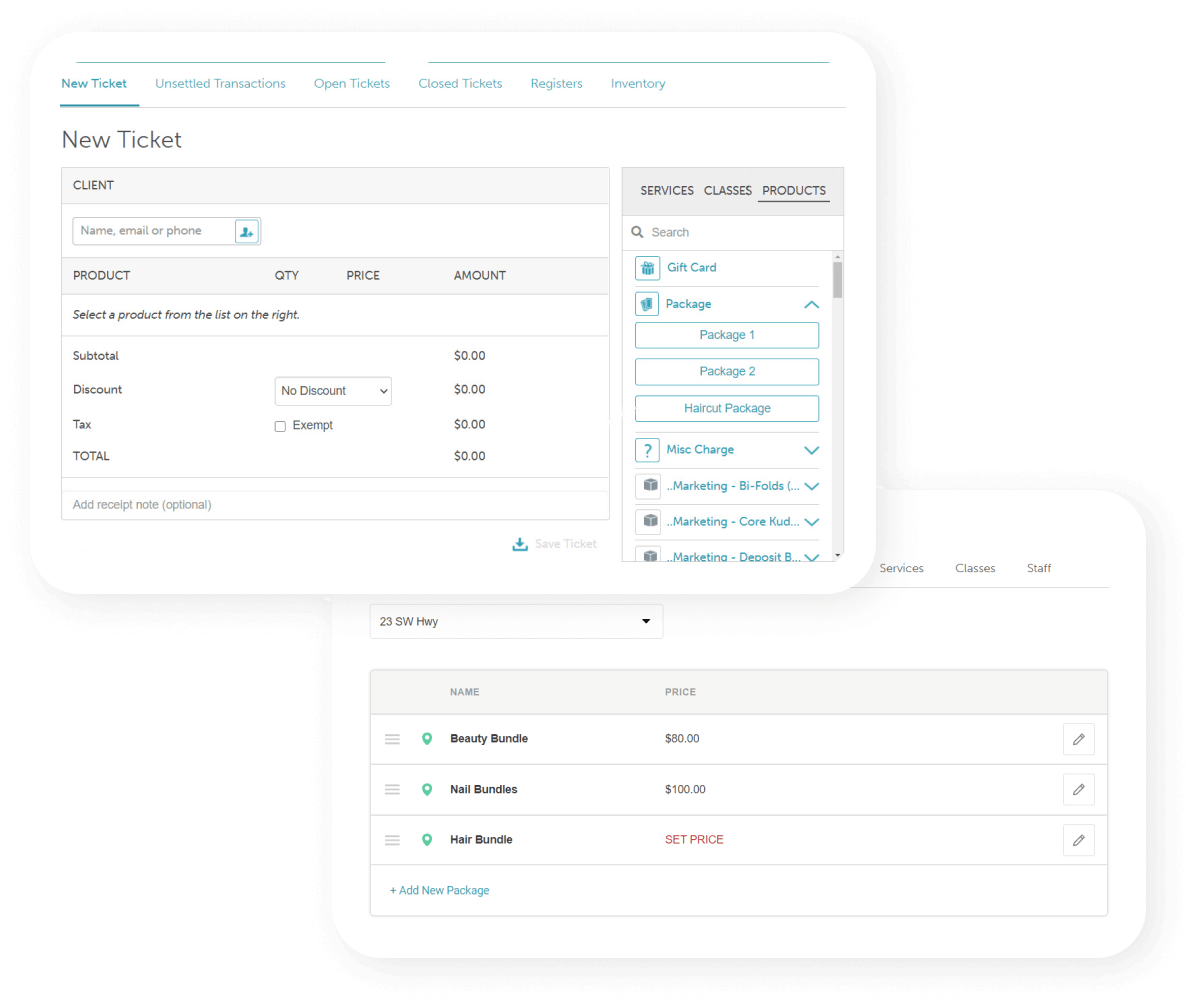
Task: Open the No Discount dropdown
Action: tap(333, 391)
